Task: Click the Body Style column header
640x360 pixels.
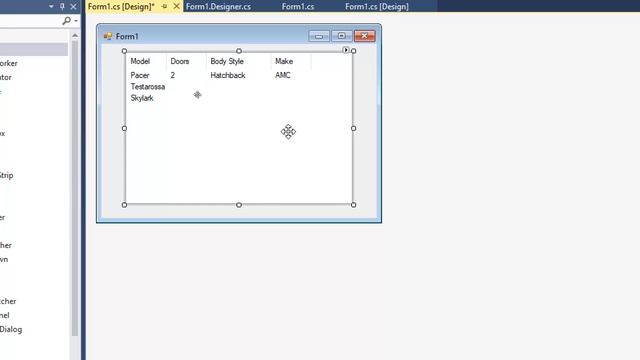Action: tap(227, 61)
